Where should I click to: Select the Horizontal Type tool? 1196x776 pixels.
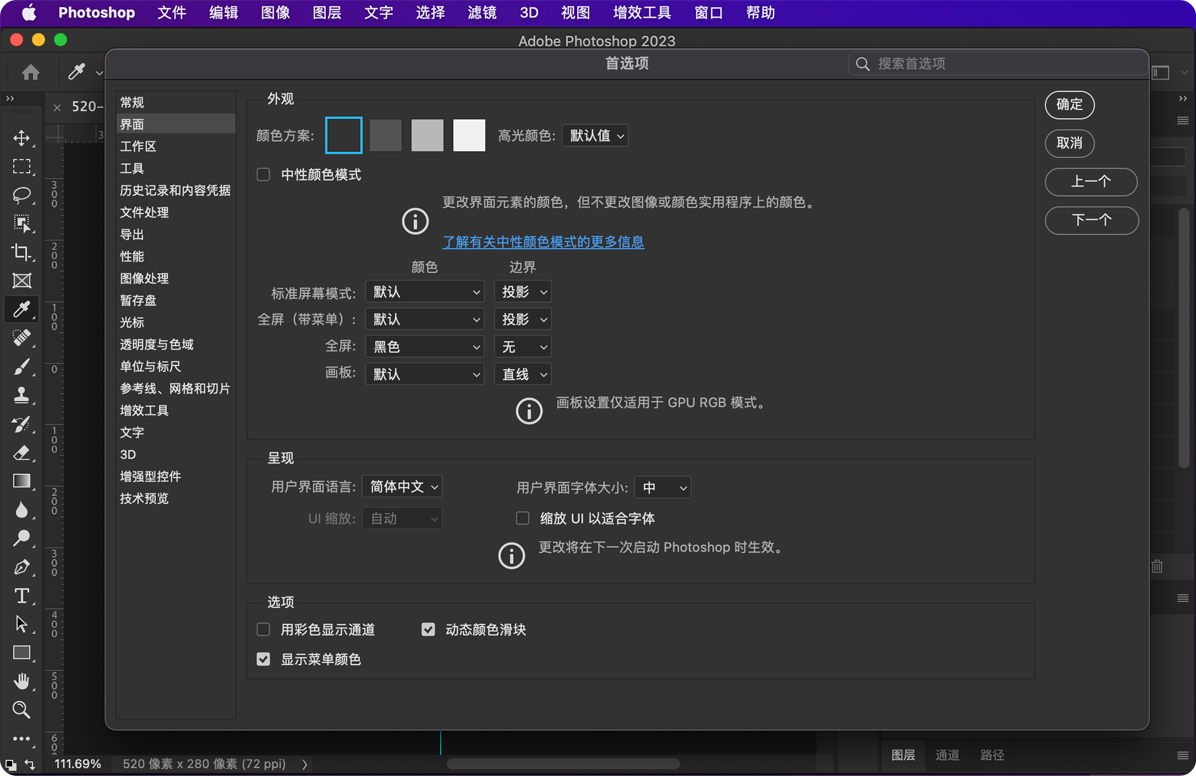(x=21, y=596)
